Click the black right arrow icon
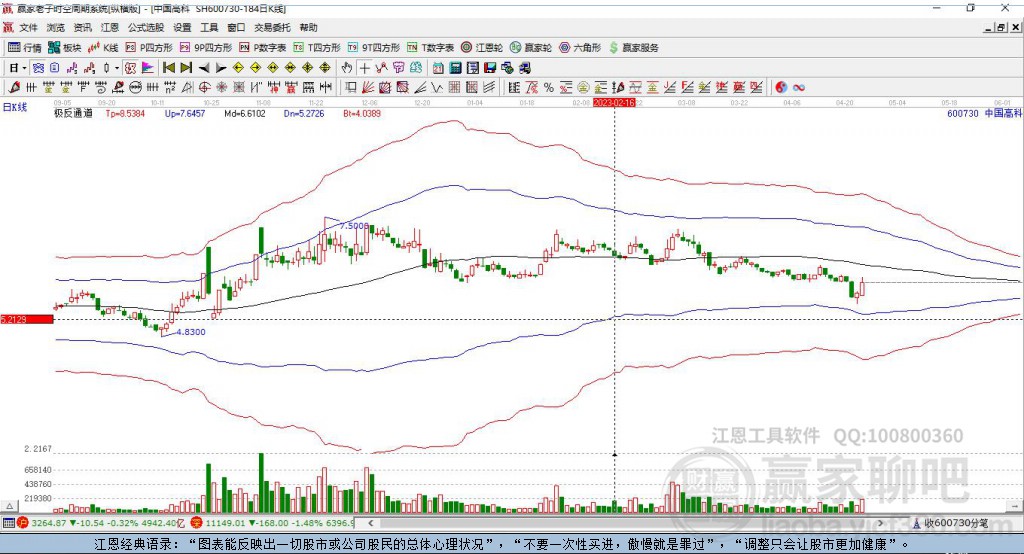This screenshot has height=554, width=1024. click(221, 68)
